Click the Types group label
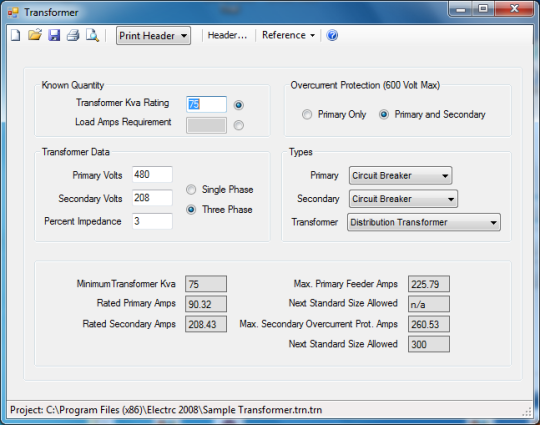This screenshot has height=425, width=540. point(301,152)
